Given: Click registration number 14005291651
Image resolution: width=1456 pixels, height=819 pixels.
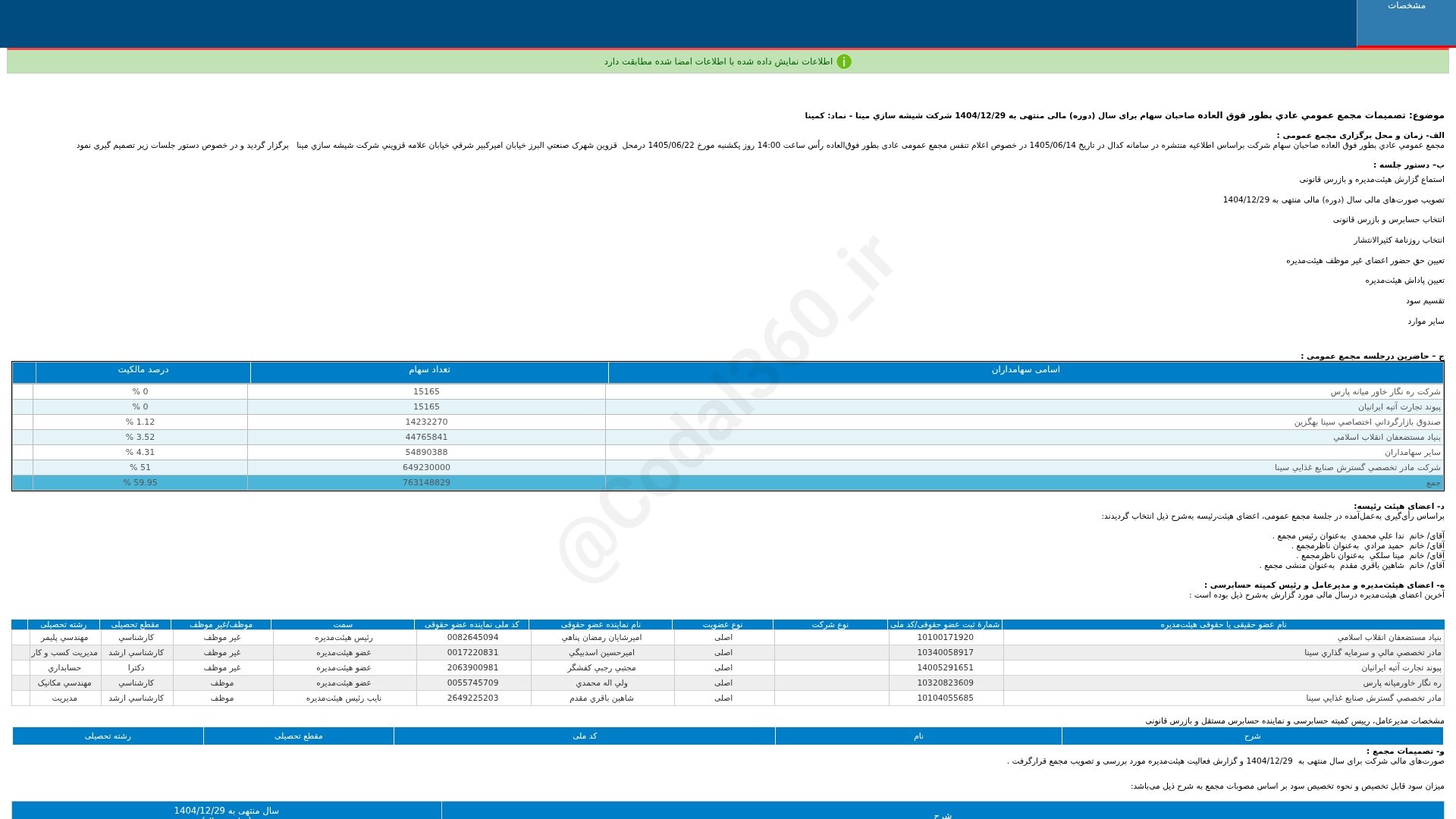Looking at the screenshot, I should (945, 668).
